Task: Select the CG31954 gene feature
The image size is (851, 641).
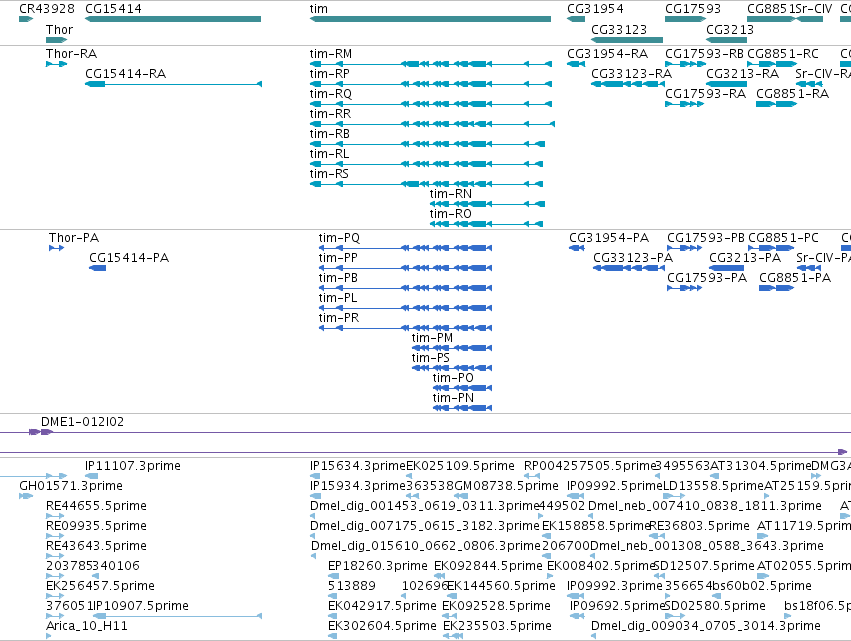Action: pos(576,19)
